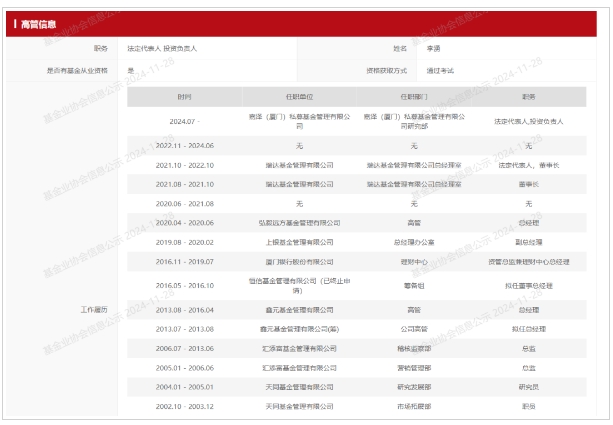Click the 副总经理 position cell
Image resolution: width=613 pixels, height=425 pixels.
pyautogui.click(x=529, y=242)
